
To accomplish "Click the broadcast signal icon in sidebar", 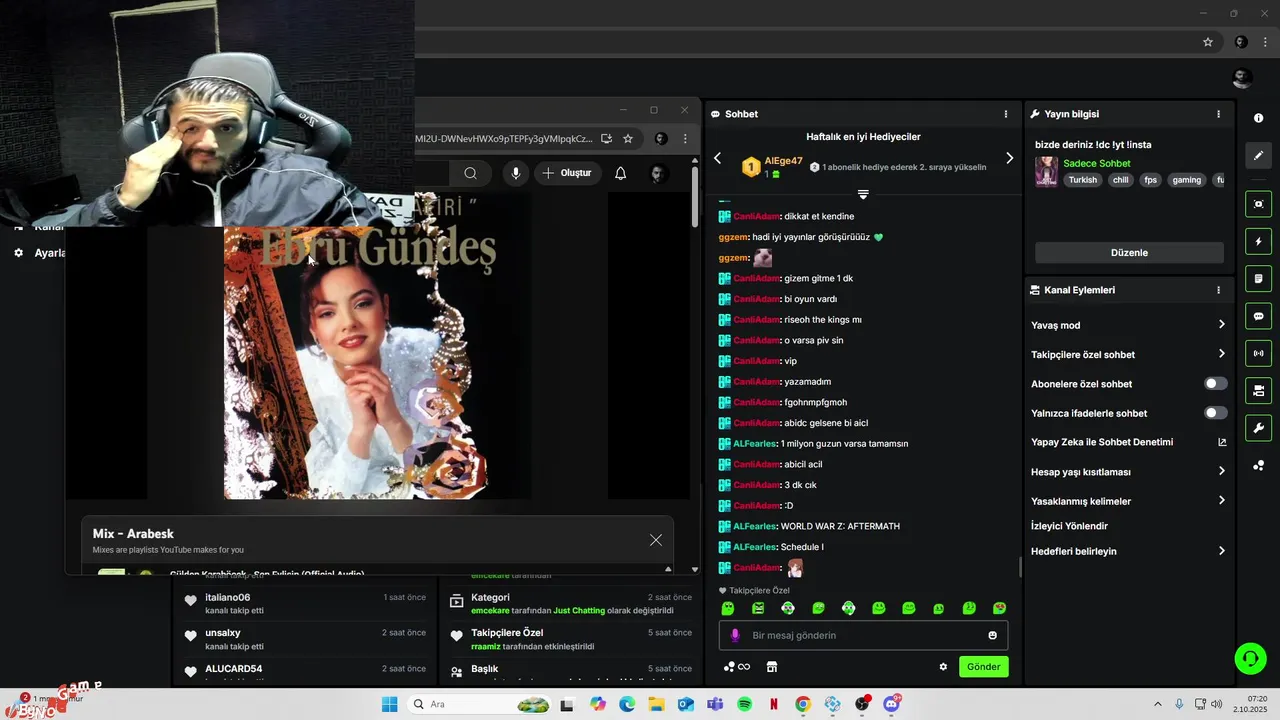I will (1258, 353).
